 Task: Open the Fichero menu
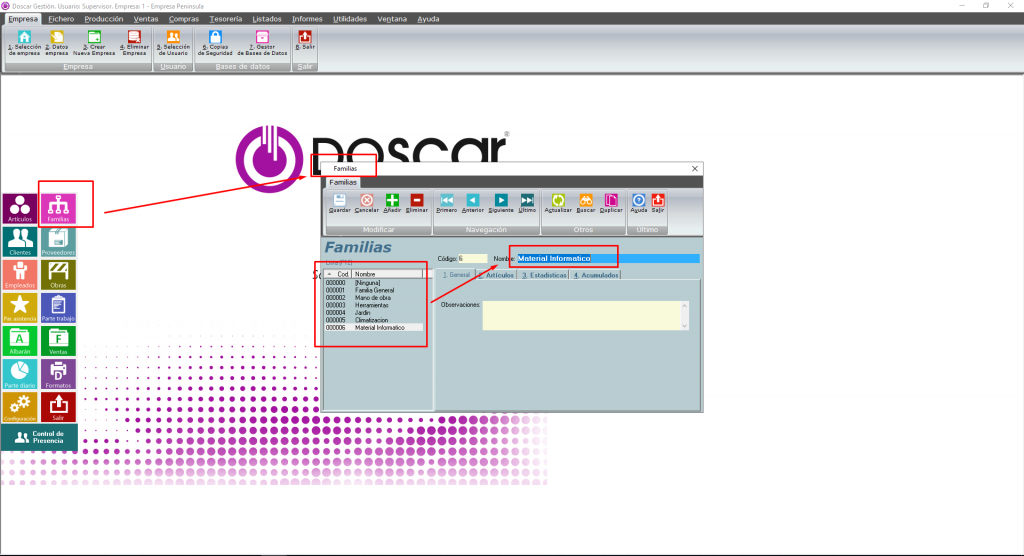click(x=61, y=19)
